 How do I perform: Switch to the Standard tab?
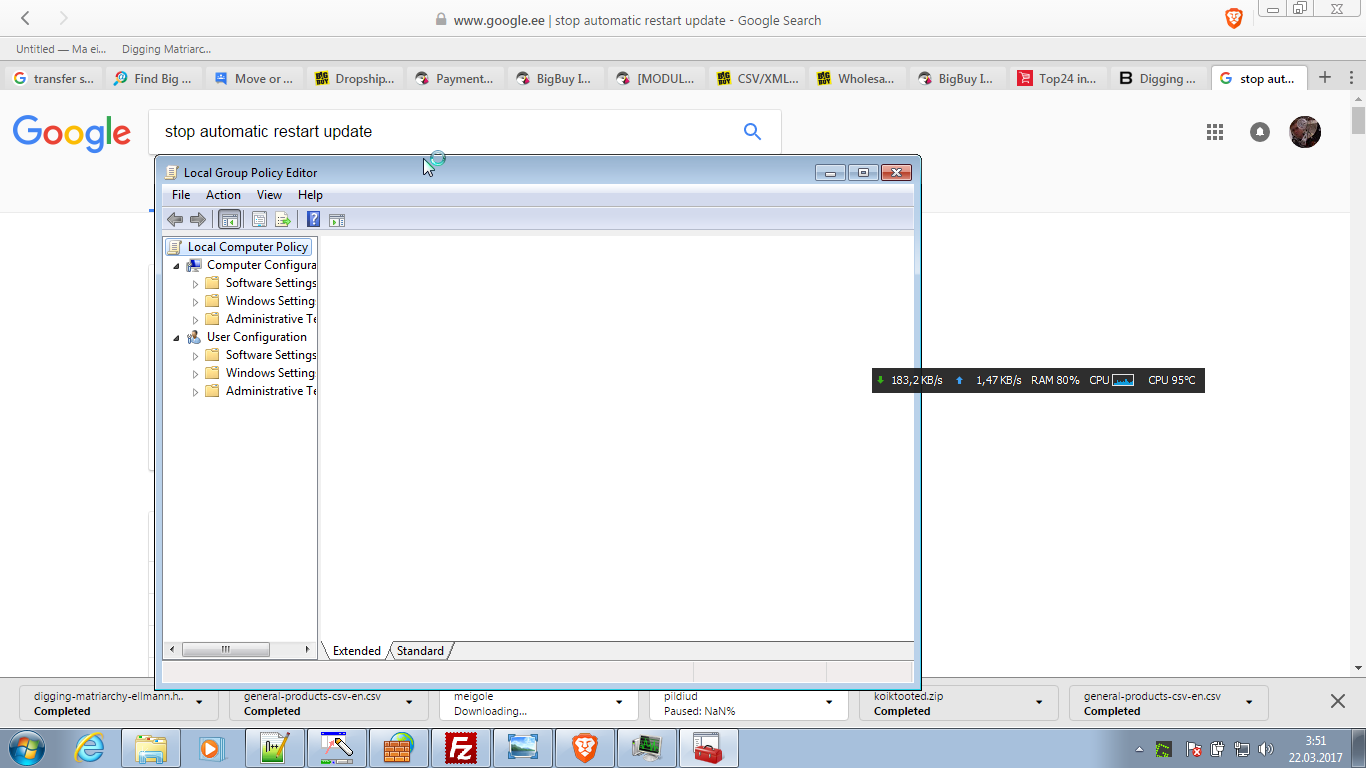pyautogui.click(x=420, y=651)
